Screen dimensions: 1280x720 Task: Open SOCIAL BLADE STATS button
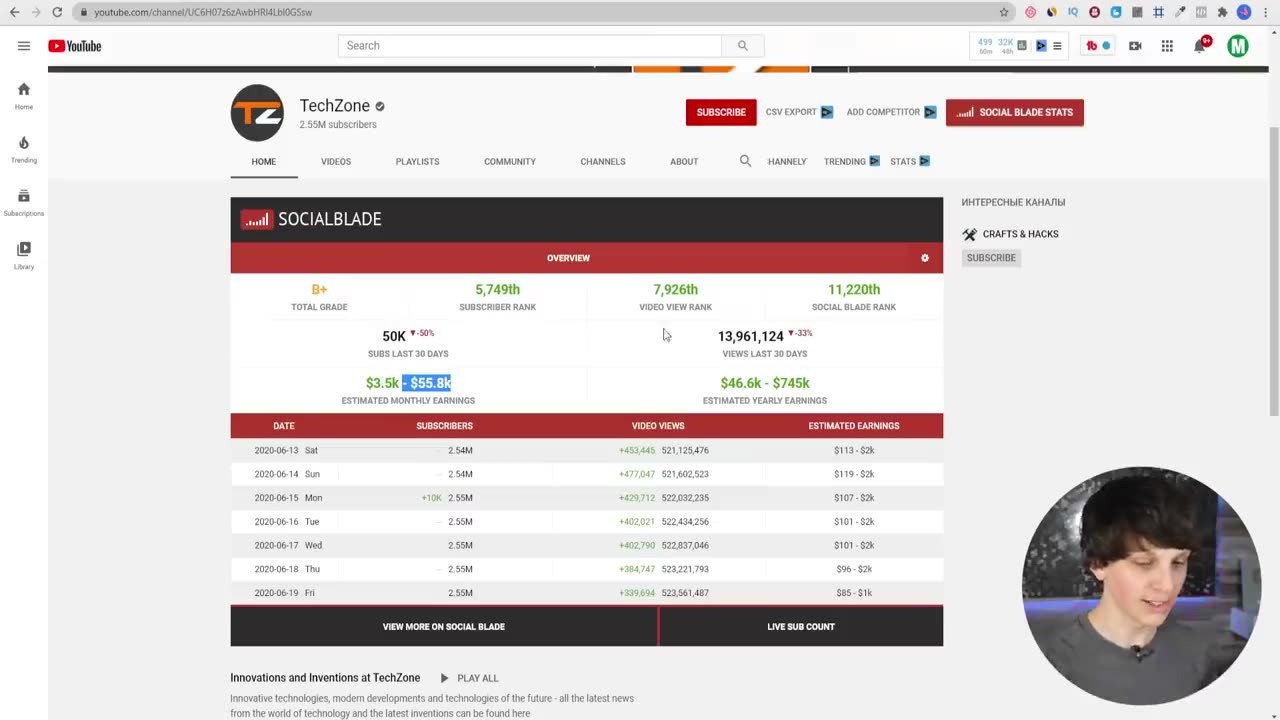(1015, 112)
